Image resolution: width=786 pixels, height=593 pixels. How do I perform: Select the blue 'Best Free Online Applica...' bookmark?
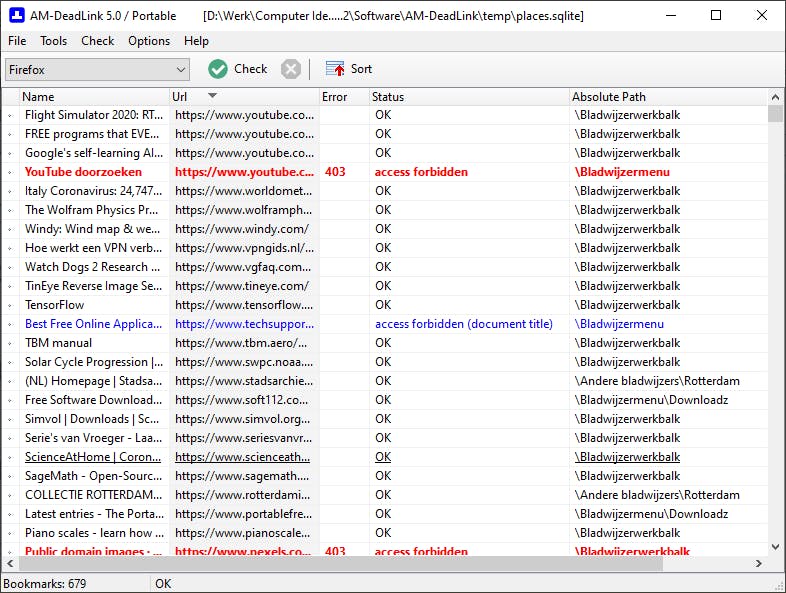[93, 324]
